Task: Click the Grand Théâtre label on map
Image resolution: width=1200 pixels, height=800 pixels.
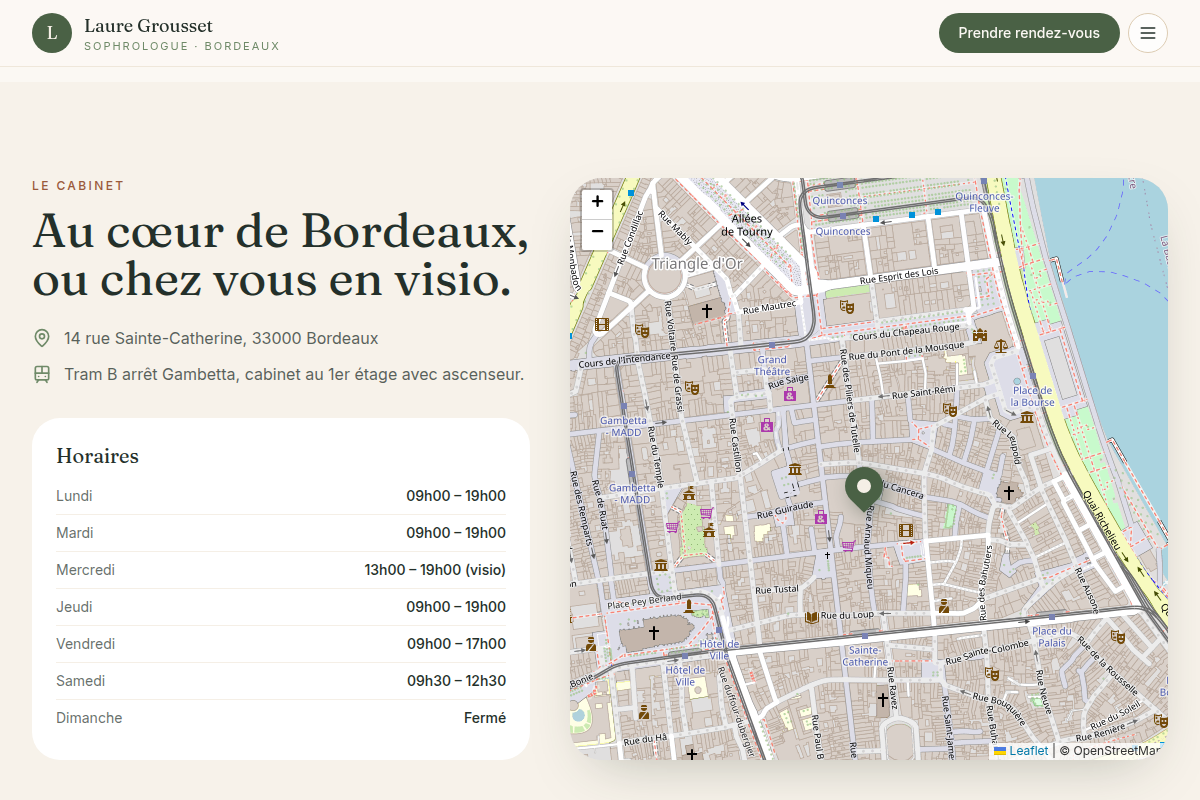Action: tap(772, 365)
